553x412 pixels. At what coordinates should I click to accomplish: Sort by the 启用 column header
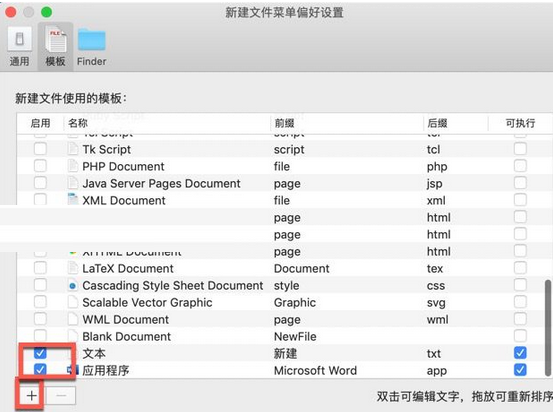(x=40, y=123)
